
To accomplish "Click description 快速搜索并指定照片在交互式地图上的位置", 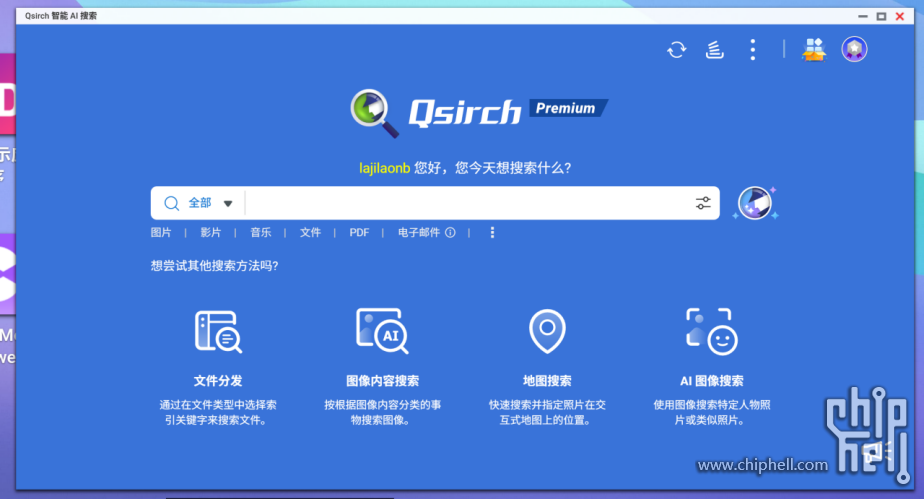I will (547, 412).
